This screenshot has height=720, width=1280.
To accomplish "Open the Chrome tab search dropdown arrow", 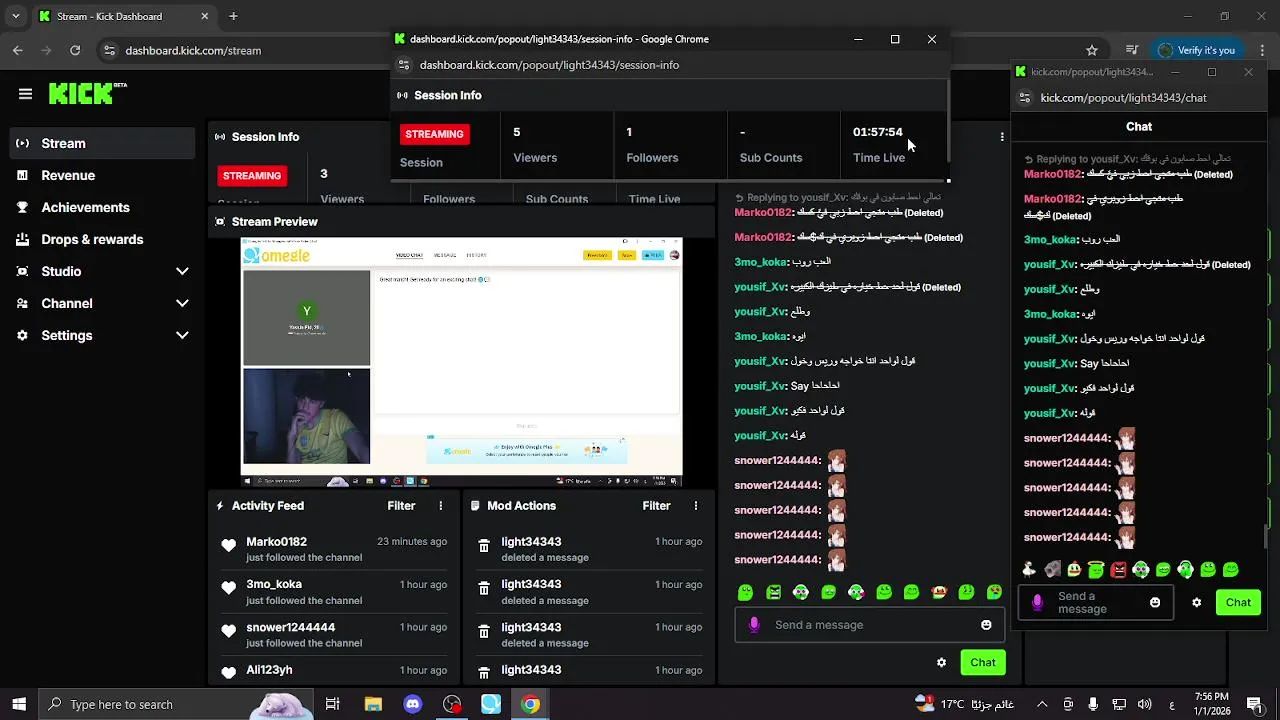I will (15, 16).
